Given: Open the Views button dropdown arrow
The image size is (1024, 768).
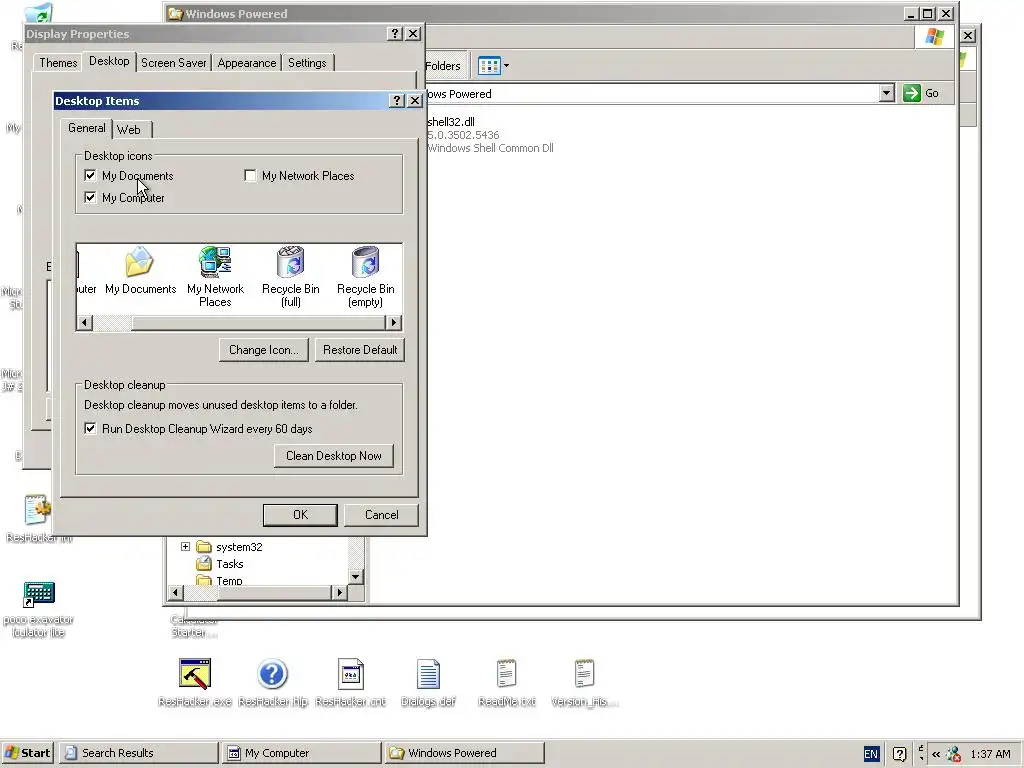Looking at the screenshot, I should tap(507, 65).
